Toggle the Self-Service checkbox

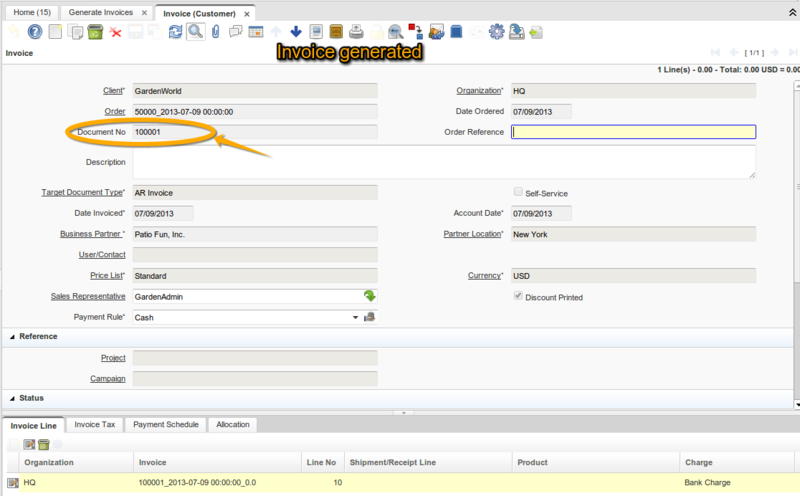517,192
